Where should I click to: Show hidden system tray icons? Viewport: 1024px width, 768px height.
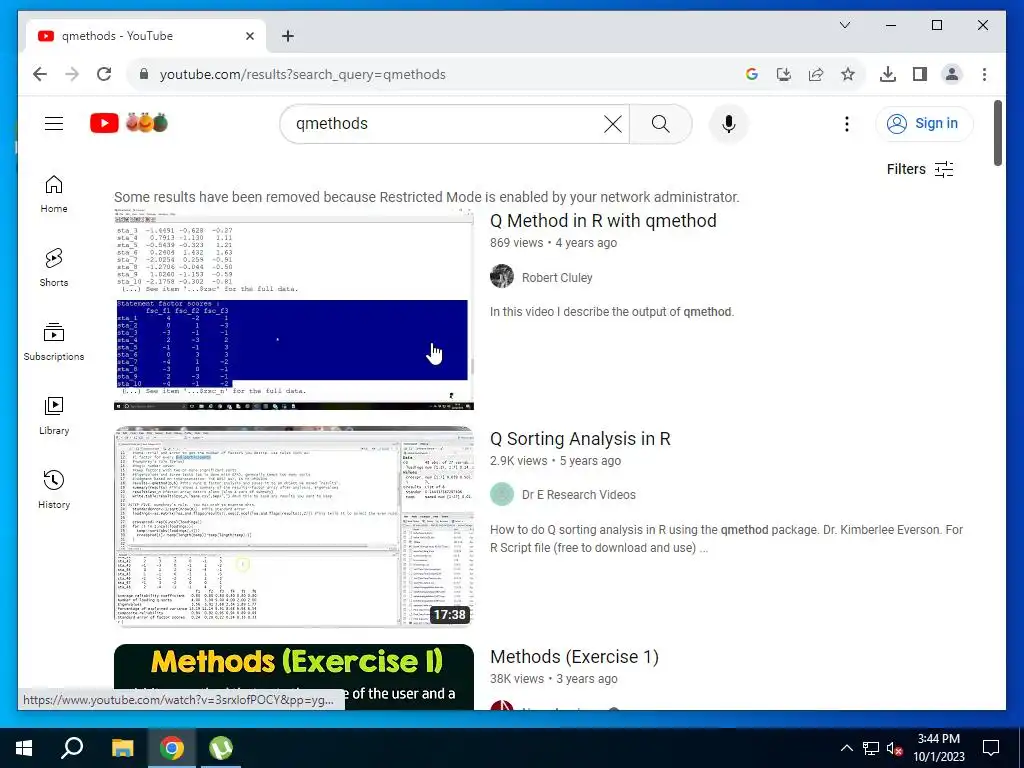(846, 748)
